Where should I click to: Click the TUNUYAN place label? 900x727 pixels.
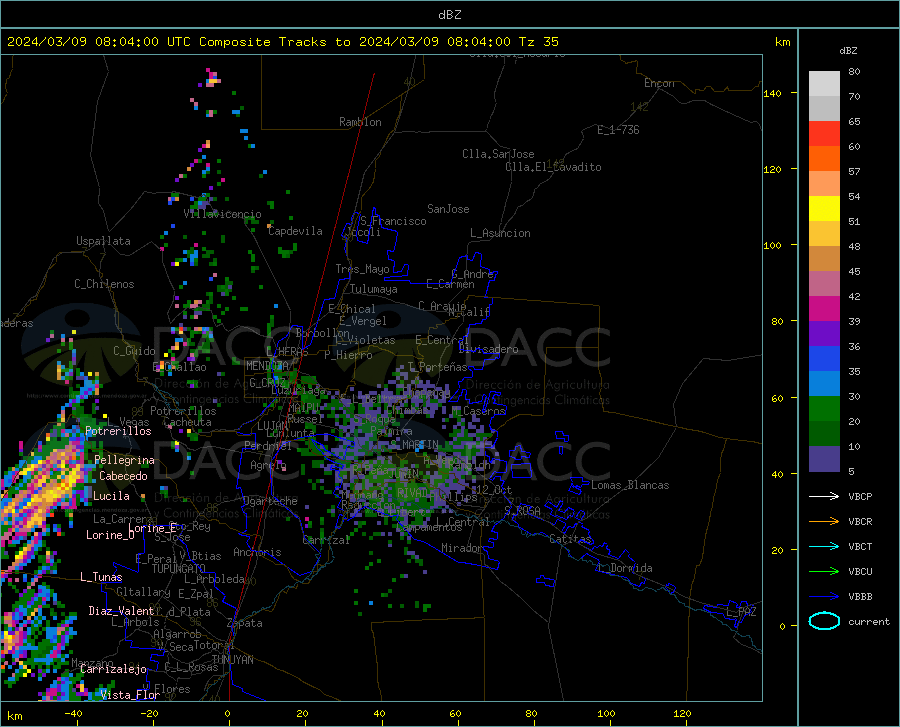pyautogui.click(x=232, y=660)
